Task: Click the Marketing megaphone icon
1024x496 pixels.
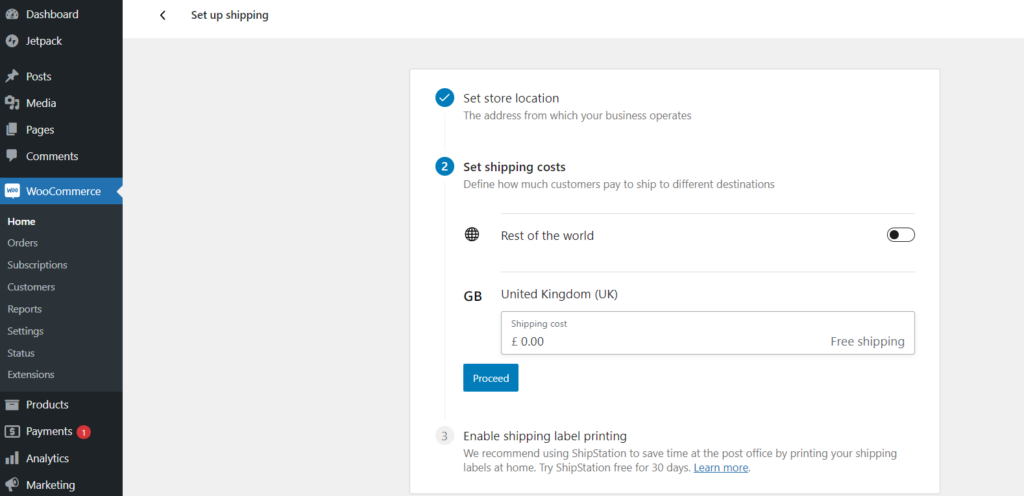Action: click(x=12, y=485)
